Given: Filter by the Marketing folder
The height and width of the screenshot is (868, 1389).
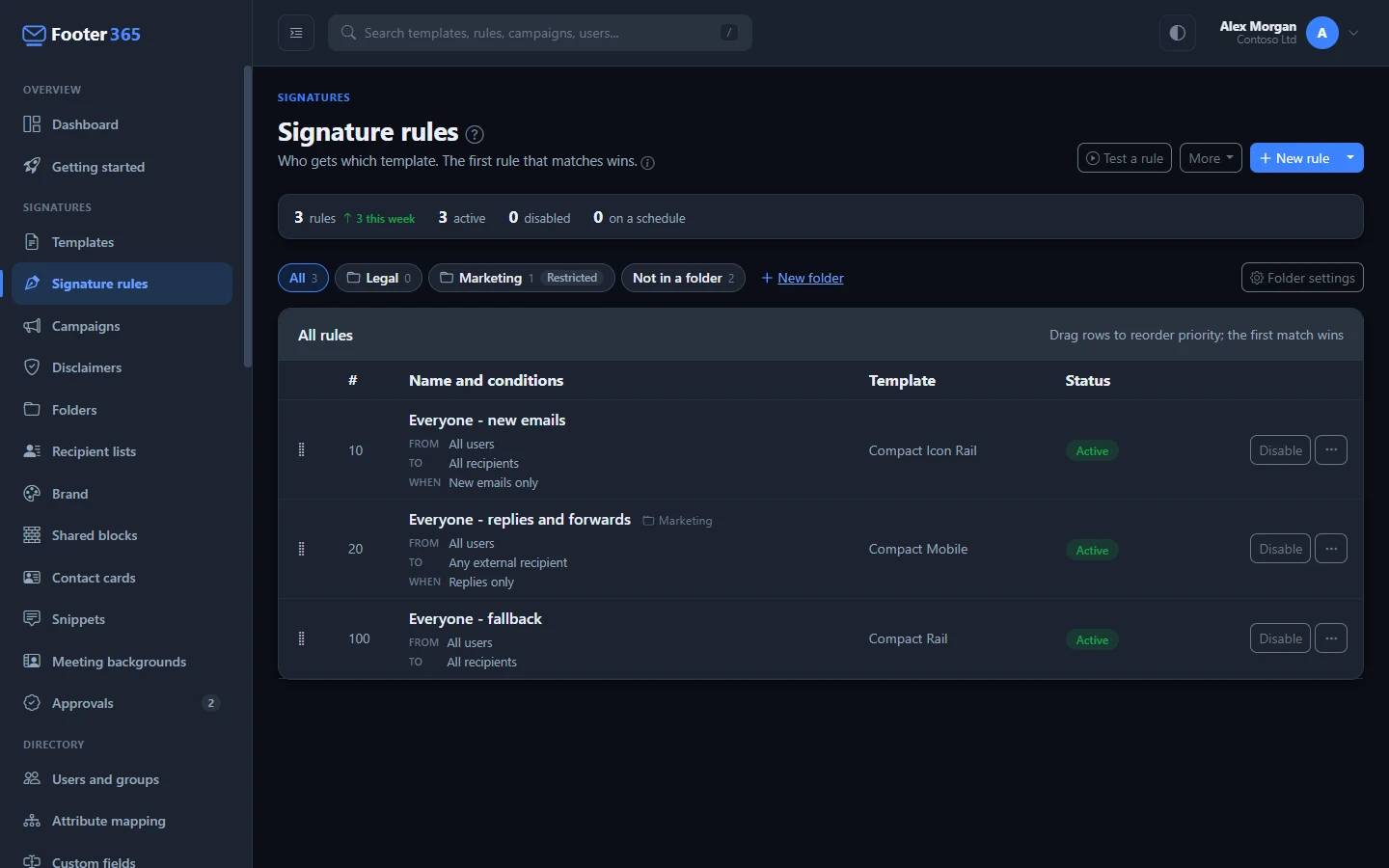Looking at the screenshot, I should [521, 278].
